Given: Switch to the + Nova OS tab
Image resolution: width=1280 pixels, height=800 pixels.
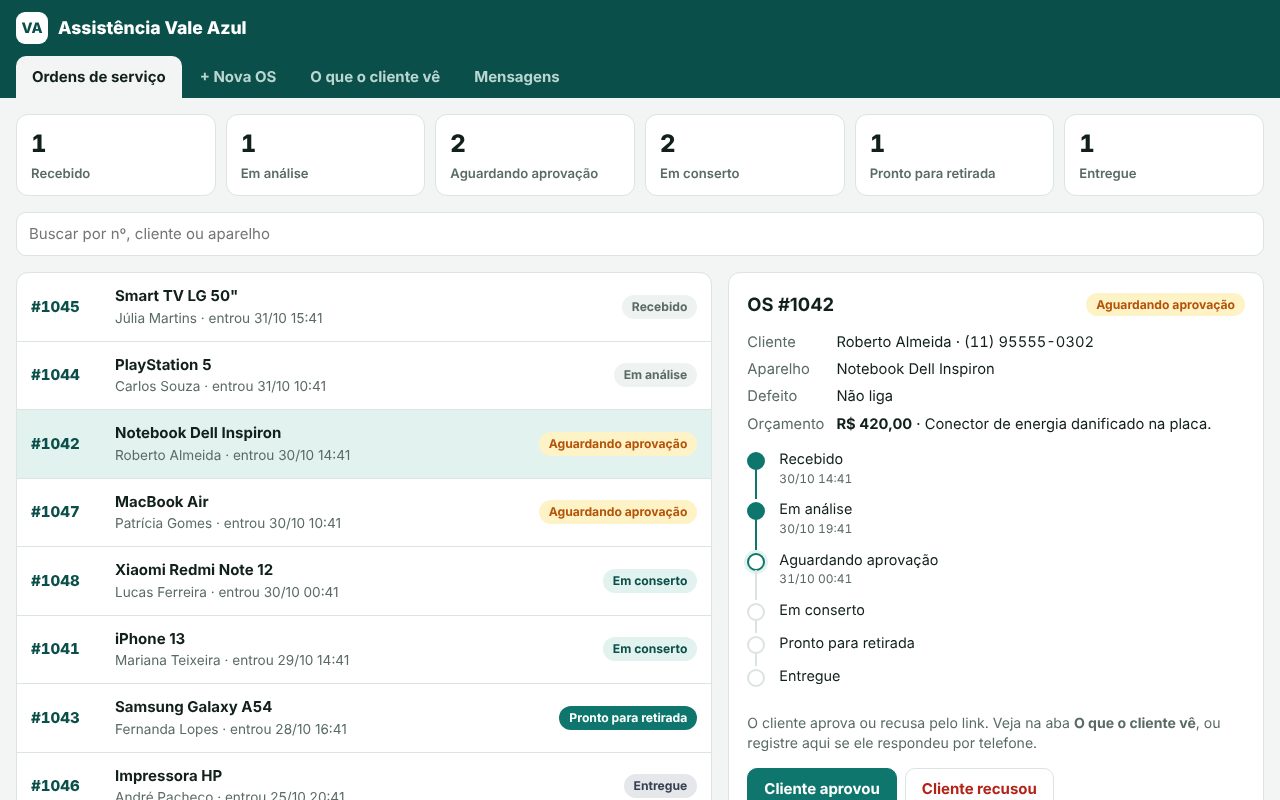Looking at the screenshot, I should pos(238,77).
